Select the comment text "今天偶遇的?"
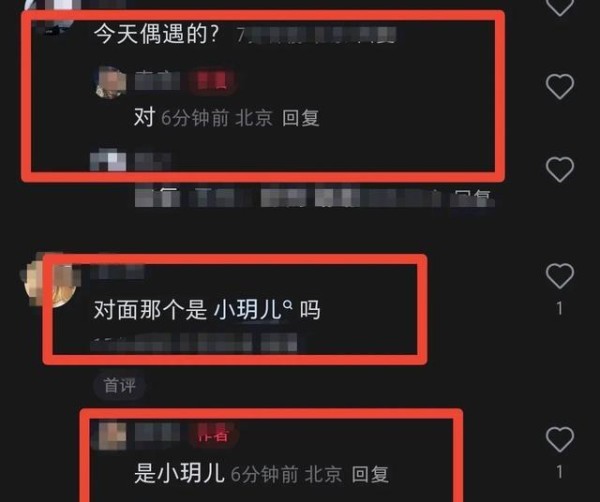The image size is (600, 502). (157, 34)
